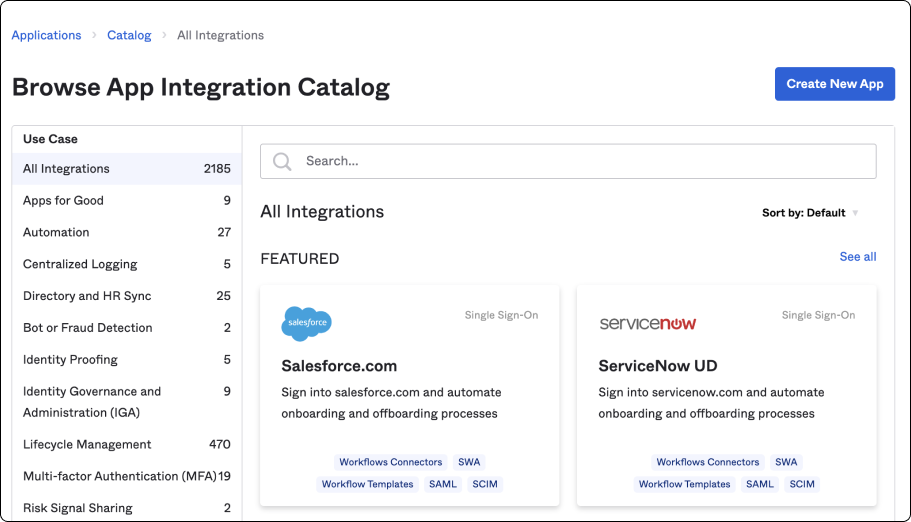Viewport: 911px width, 522px height.
Task: Open the Catalog breadcrumb link
Action: (x=129, y=35)
